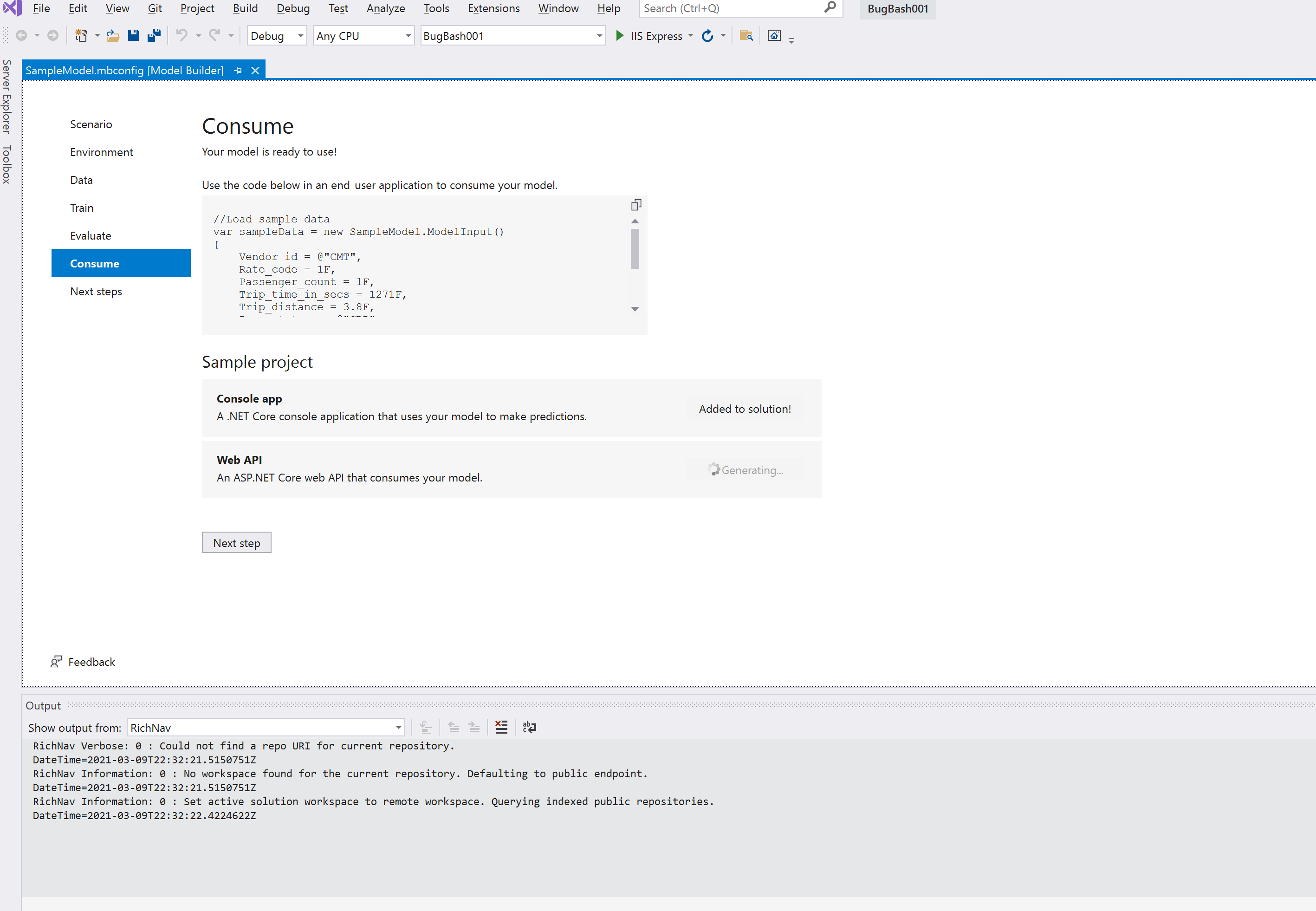Select the Environment step in sidebar
The image size is (1316, 911).
[x=121, y=152]
